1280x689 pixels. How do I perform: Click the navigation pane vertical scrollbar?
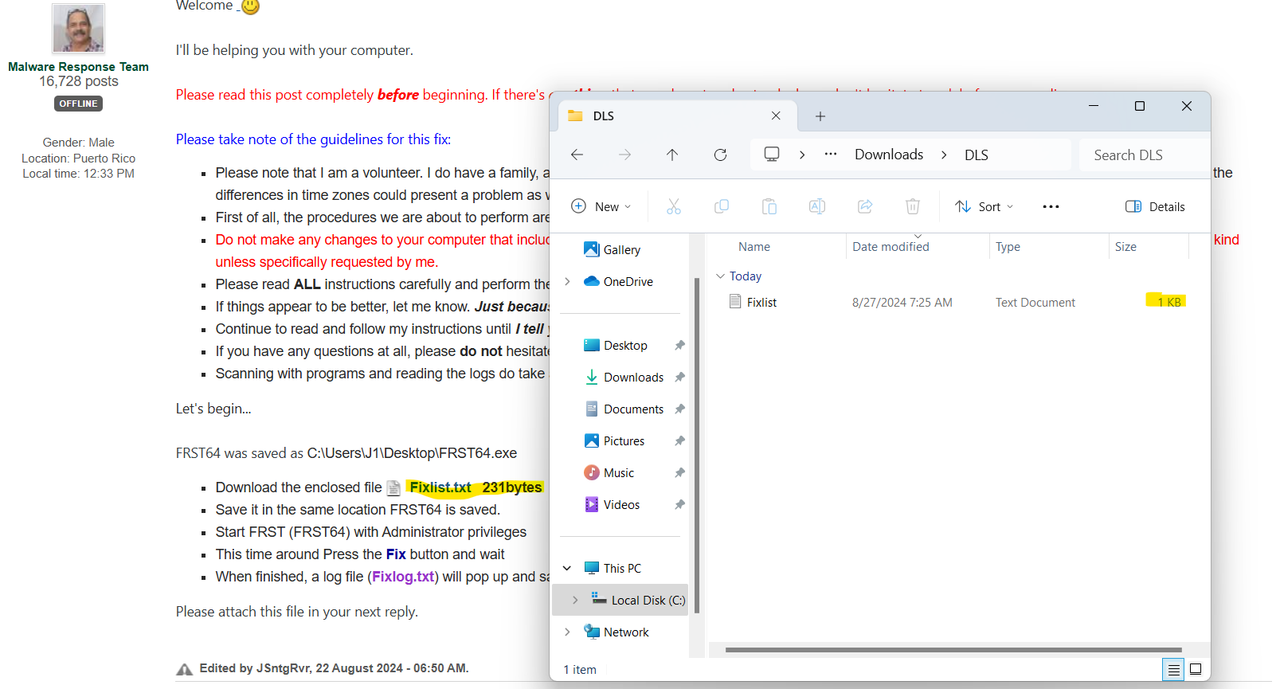pos(696,444)
